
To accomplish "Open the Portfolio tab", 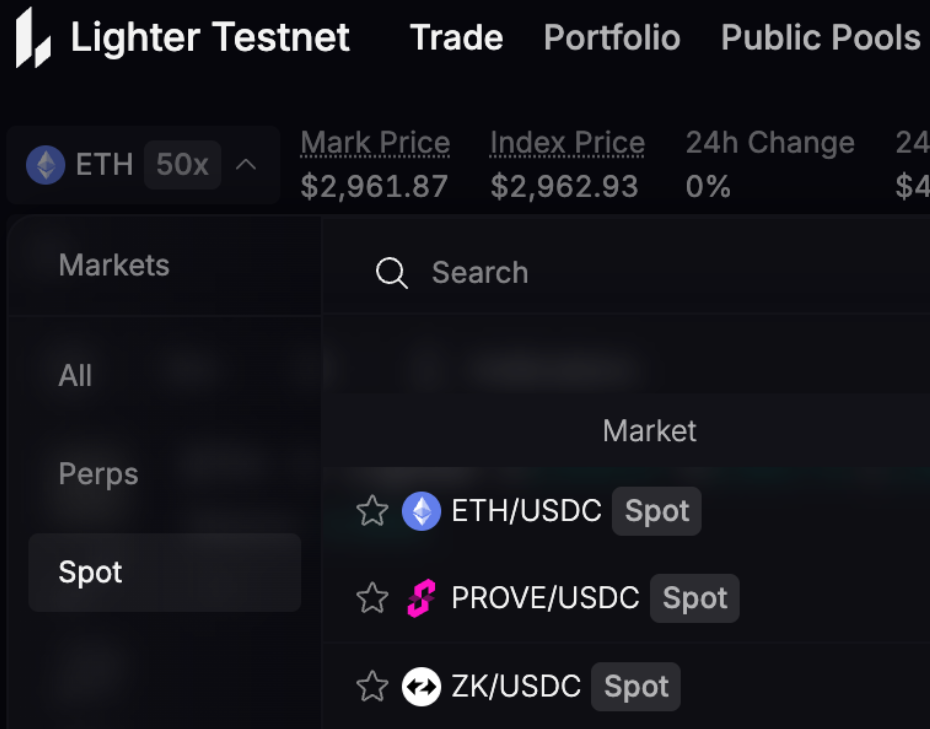I will 612,38.
